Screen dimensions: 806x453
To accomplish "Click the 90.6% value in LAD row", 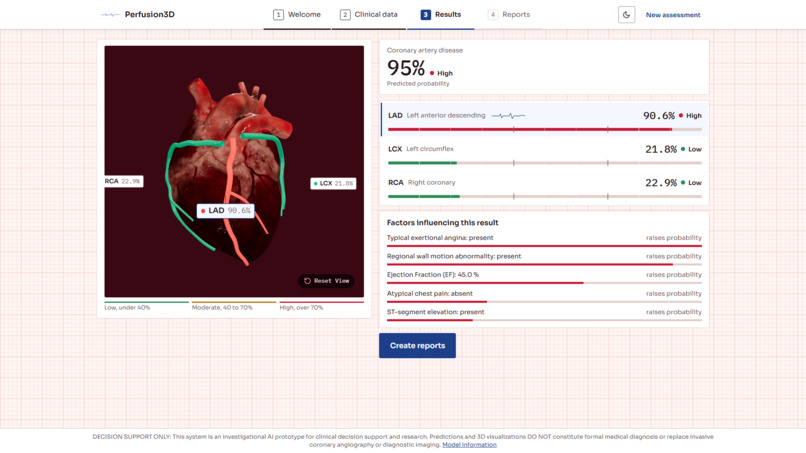I will tap(658, 116).
